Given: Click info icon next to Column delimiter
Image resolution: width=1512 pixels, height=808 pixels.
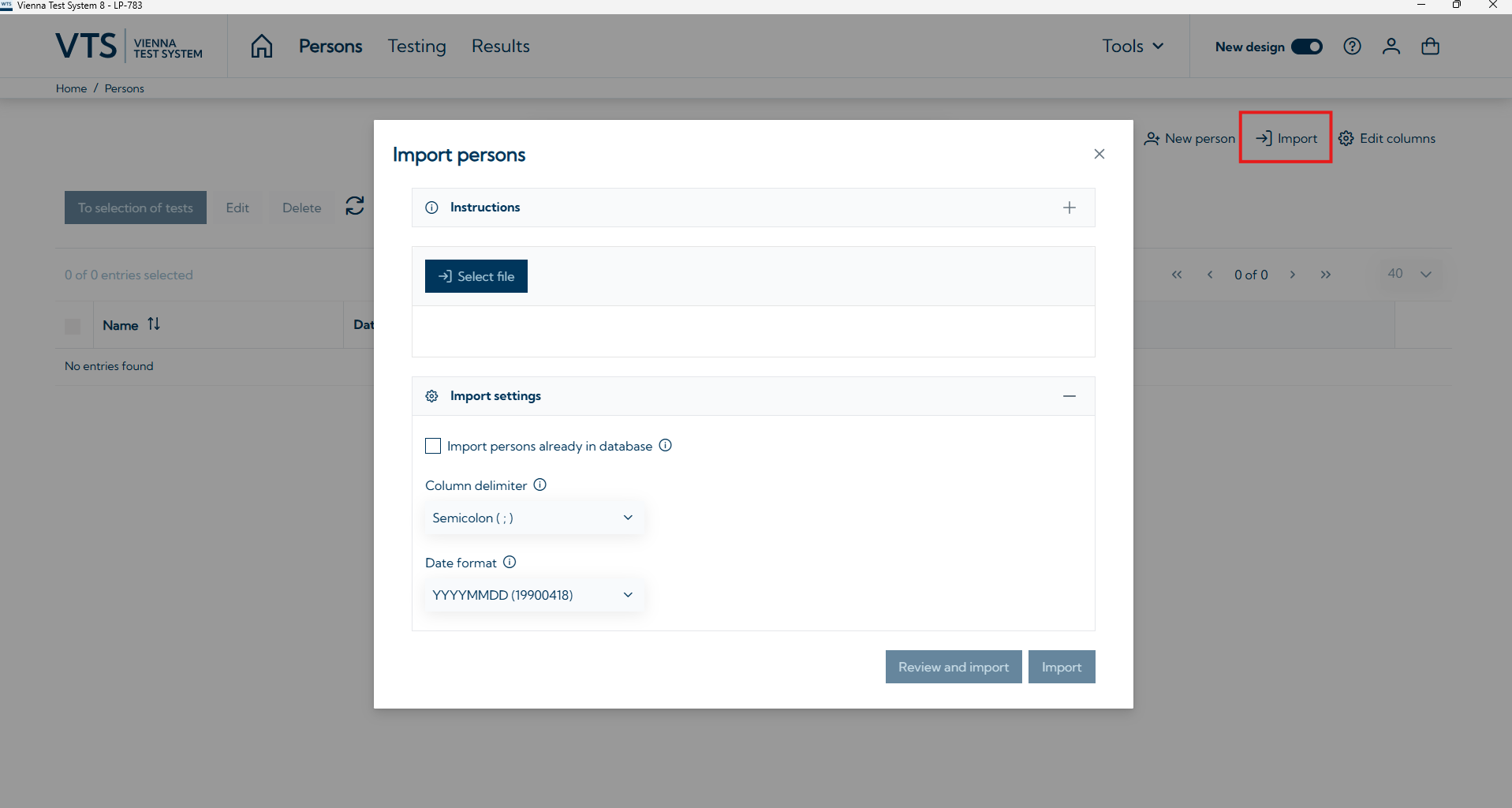Looking at the screenshot, I should click(540, 485).
